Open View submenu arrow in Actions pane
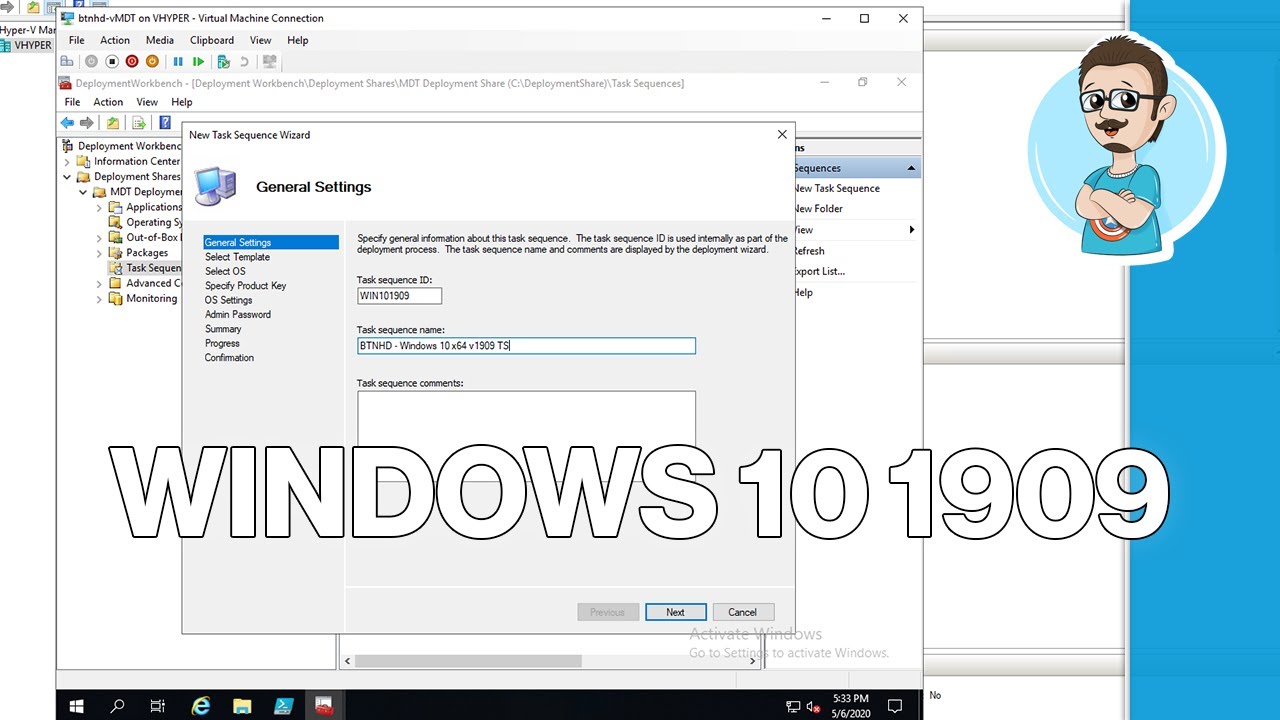 point(911,230)
